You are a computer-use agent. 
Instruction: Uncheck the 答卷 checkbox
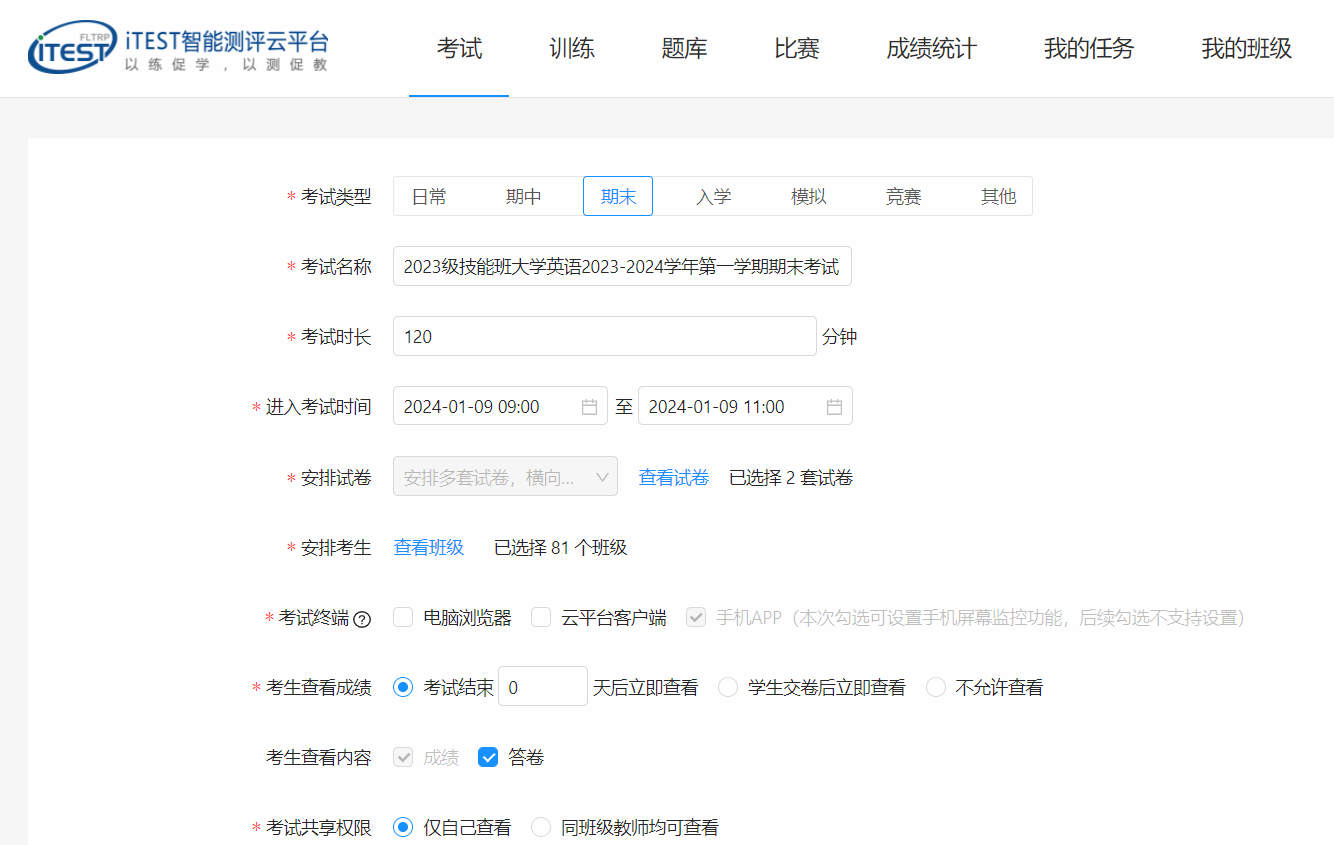(488, 758)
